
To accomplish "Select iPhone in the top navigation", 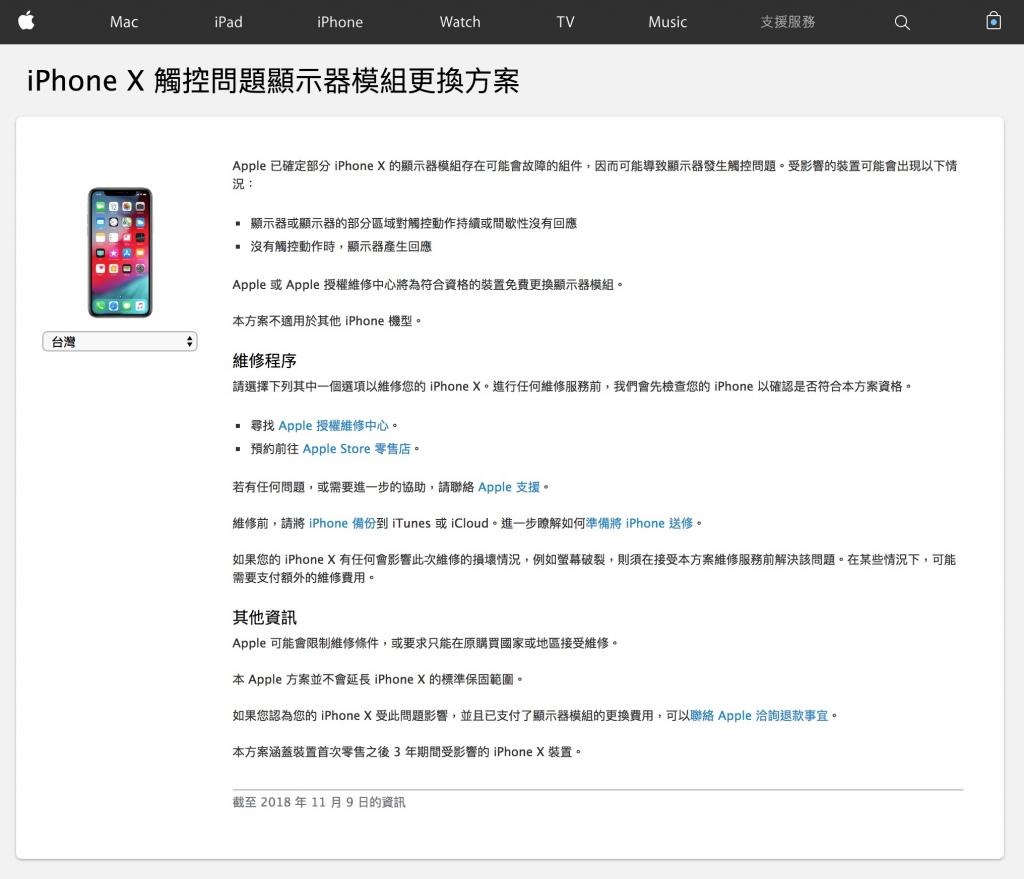I will (340, 22).
